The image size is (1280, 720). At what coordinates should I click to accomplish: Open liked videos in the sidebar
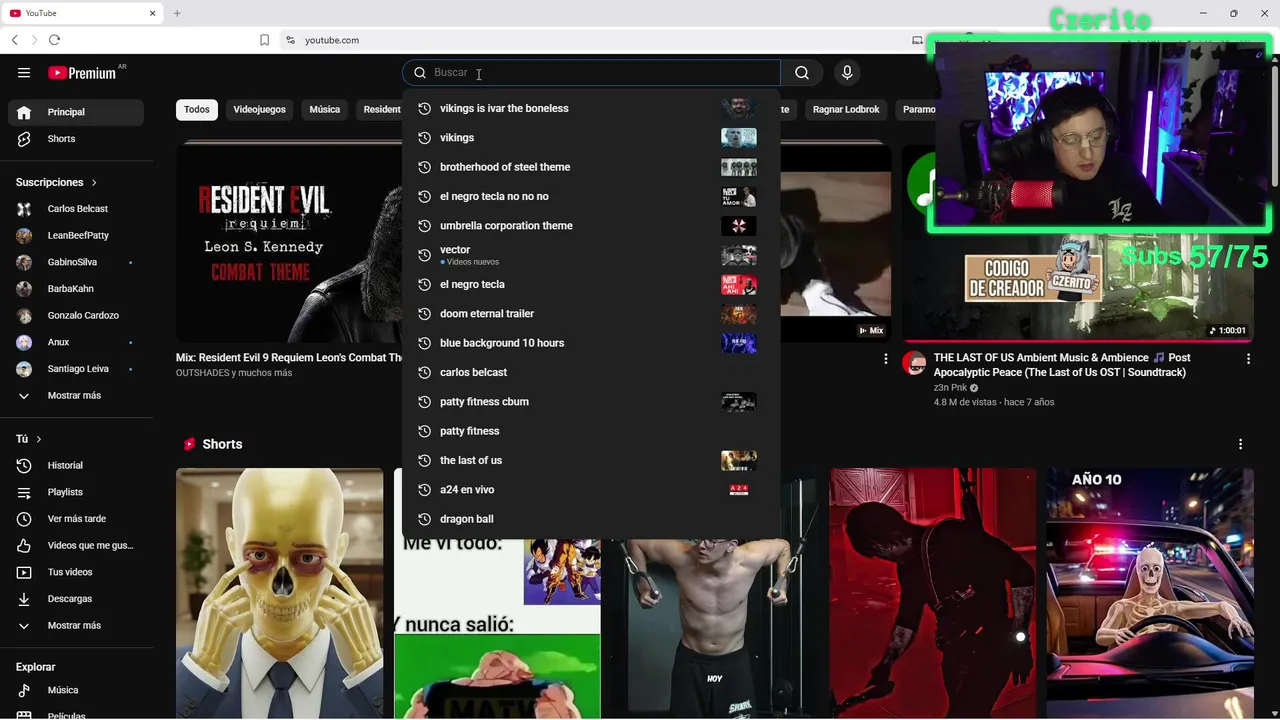click(76, 545)
